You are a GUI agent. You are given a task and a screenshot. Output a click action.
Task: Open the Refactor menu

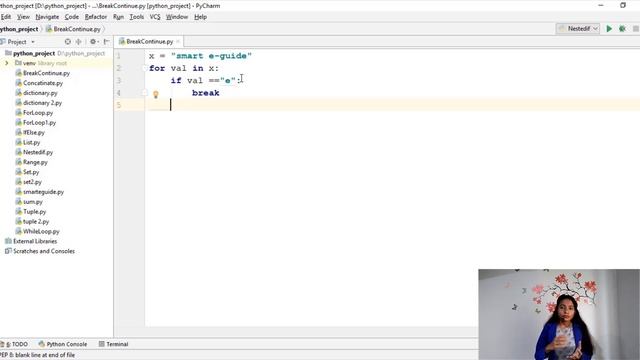click(96, 17)
